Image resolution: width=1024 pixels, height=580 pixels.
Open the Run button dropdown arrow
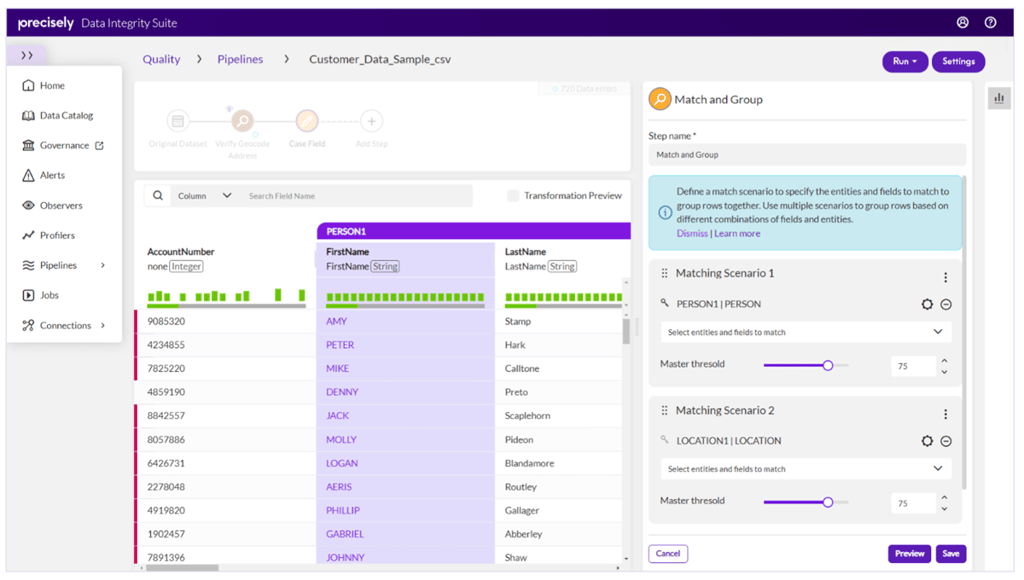[914, 61]
